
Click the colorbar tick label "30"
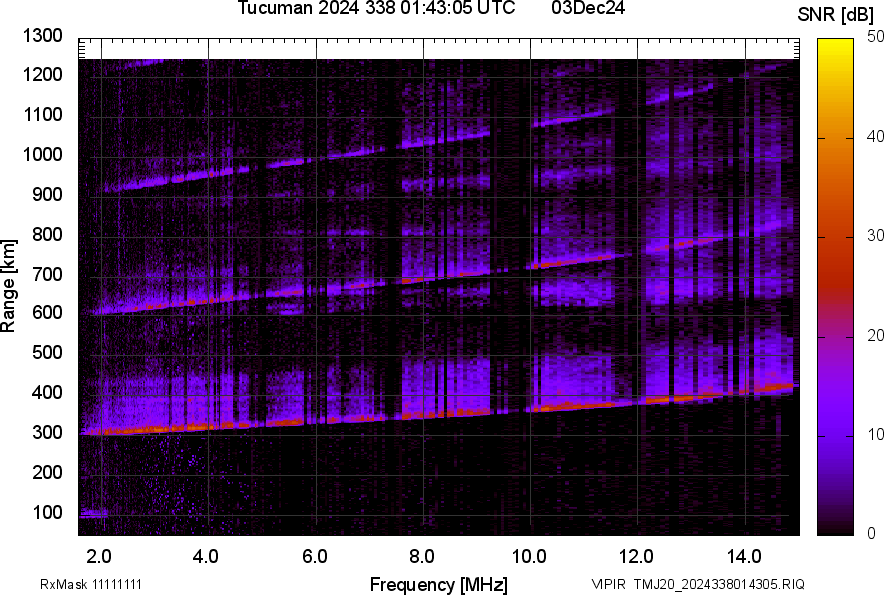click(876, 236)
